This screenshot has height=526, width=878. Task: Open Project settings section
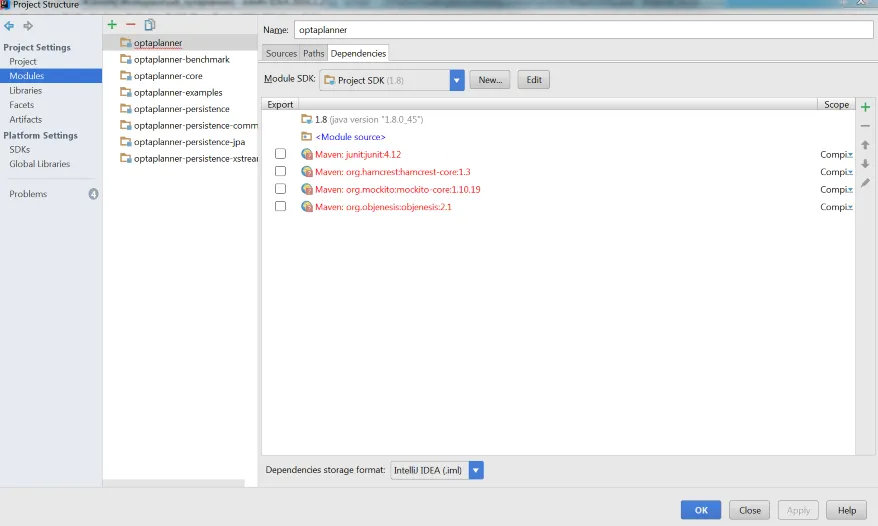tap(22, 62)
